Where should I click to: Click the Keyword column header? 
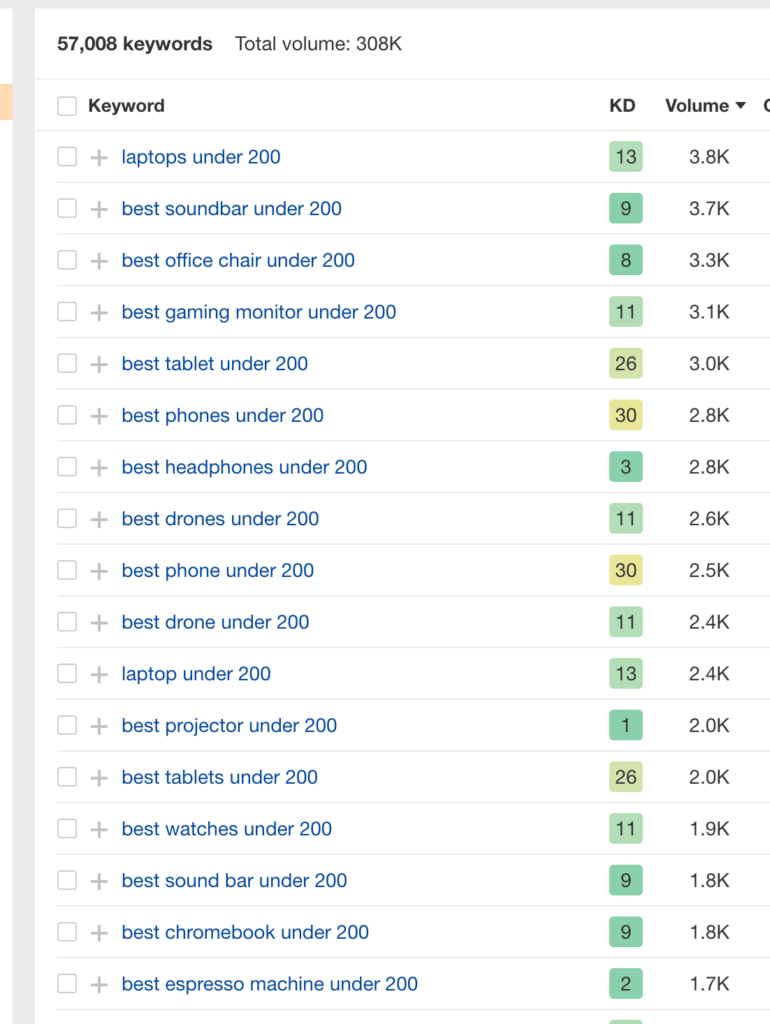pos(126,106)
